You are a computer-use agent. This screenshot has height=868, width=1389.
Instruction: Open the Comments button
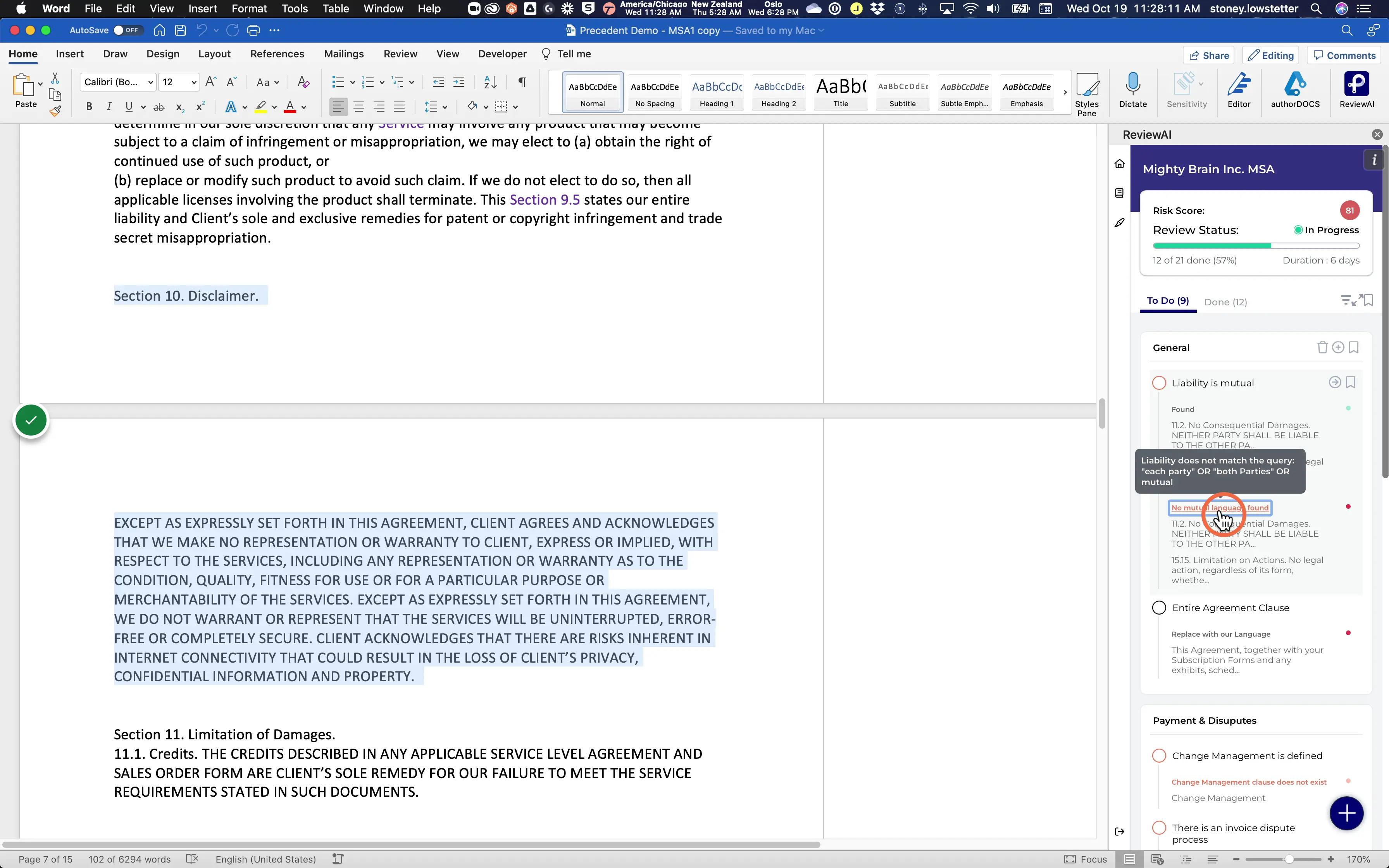(1344, 55)
